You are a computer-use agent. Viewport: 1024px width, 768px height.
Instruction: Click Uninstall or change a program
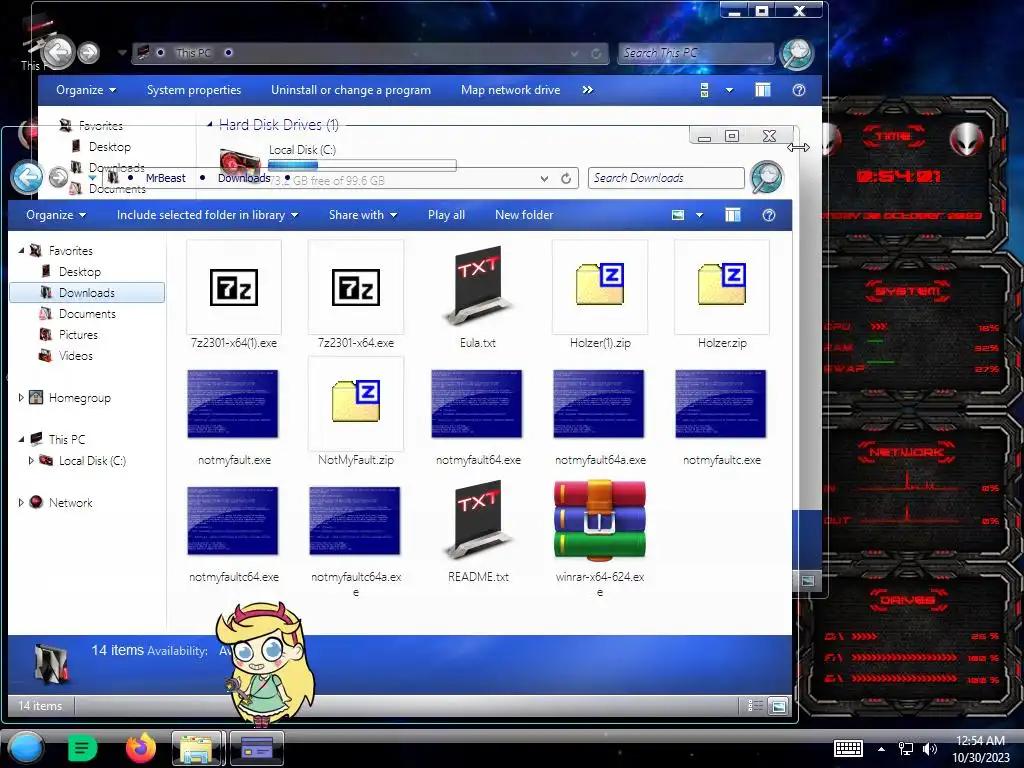[x=351, y=90]
